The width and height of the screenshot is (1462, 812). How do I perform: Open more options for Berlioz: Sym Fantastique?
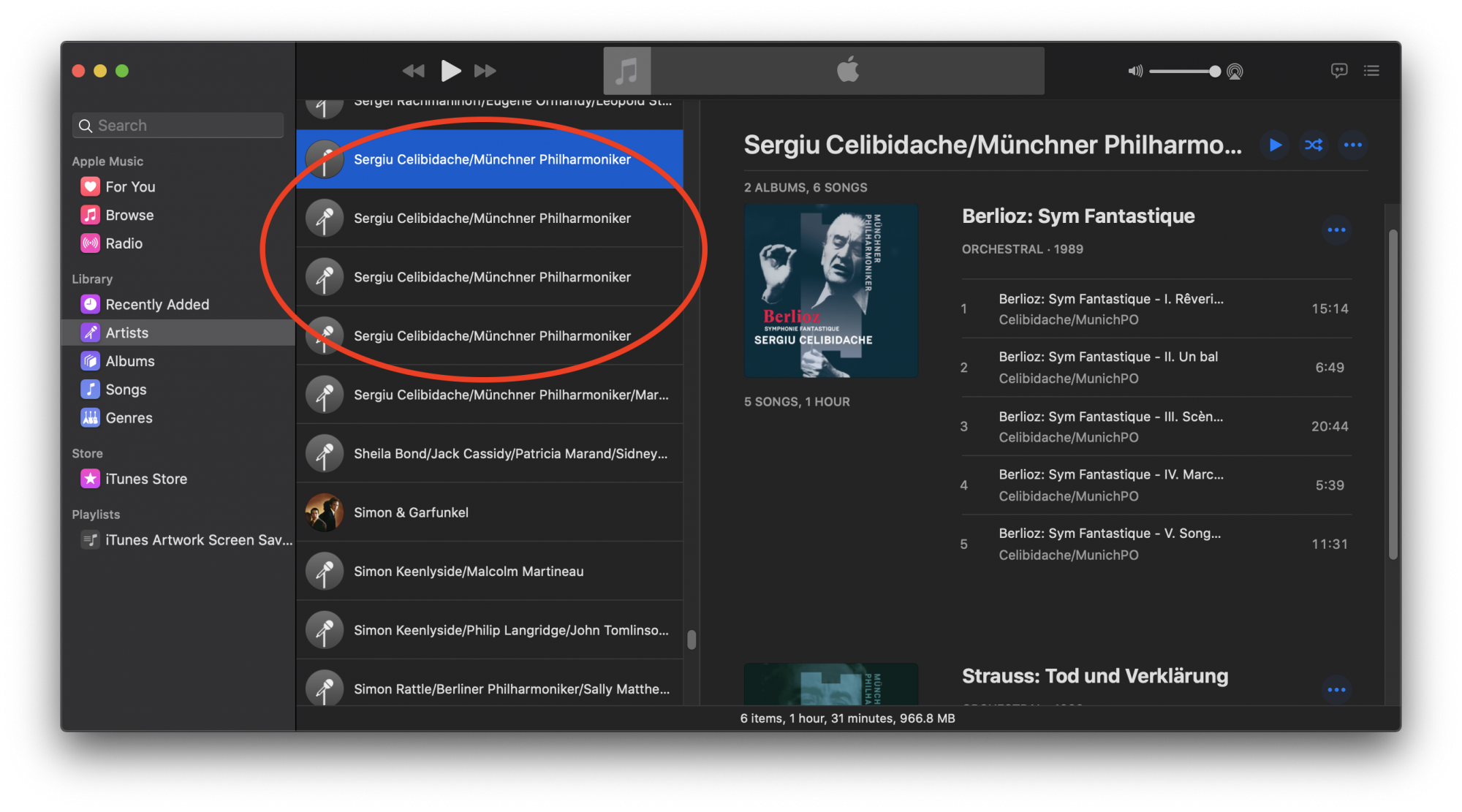point(1336,230)
